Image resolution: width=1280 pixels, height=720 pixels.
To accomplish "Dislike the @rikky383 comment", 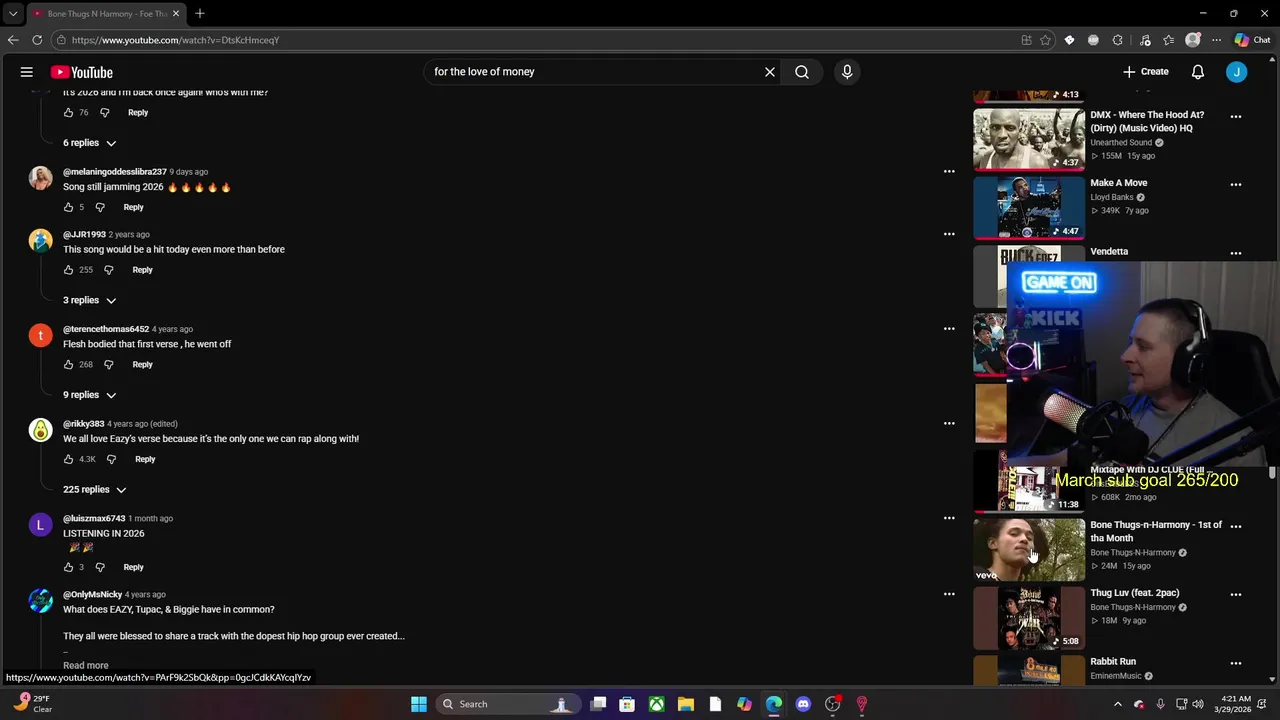I will 111,459.
